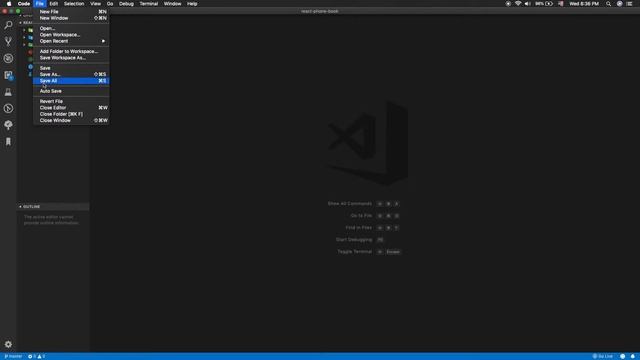Choose Close Folder from File menu
The image size is (640, 360).
click(x=71, y=114)
